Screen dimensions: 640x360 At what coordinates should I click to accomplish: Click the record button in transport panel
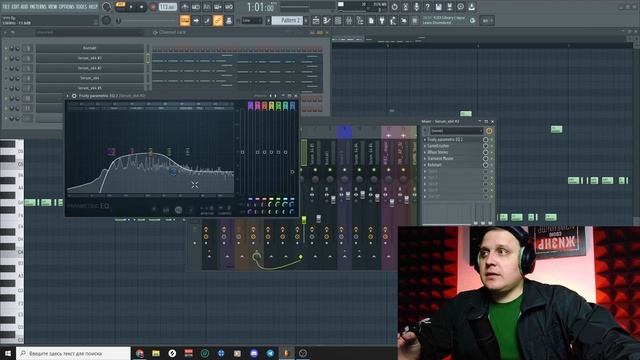click(153, 7)
